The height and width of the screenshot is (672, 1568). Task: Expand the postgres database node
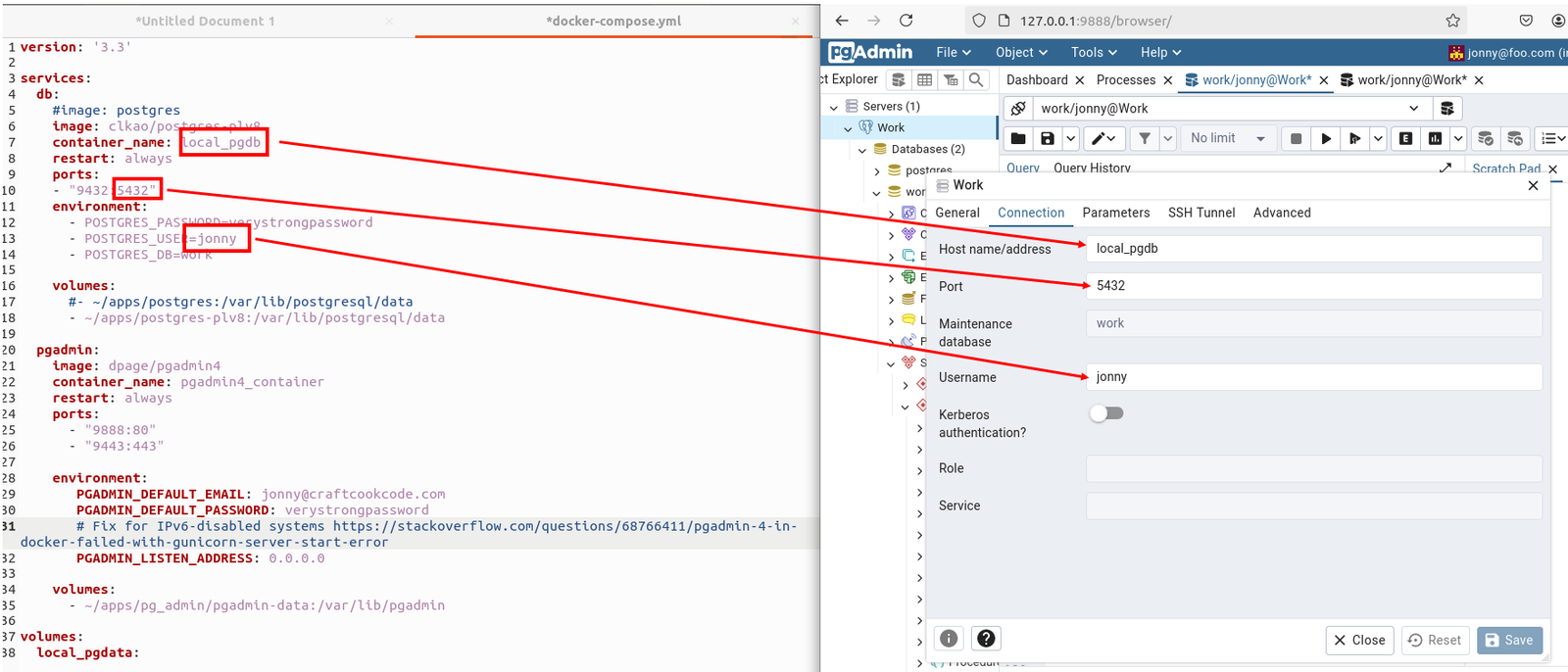[877, 170]
